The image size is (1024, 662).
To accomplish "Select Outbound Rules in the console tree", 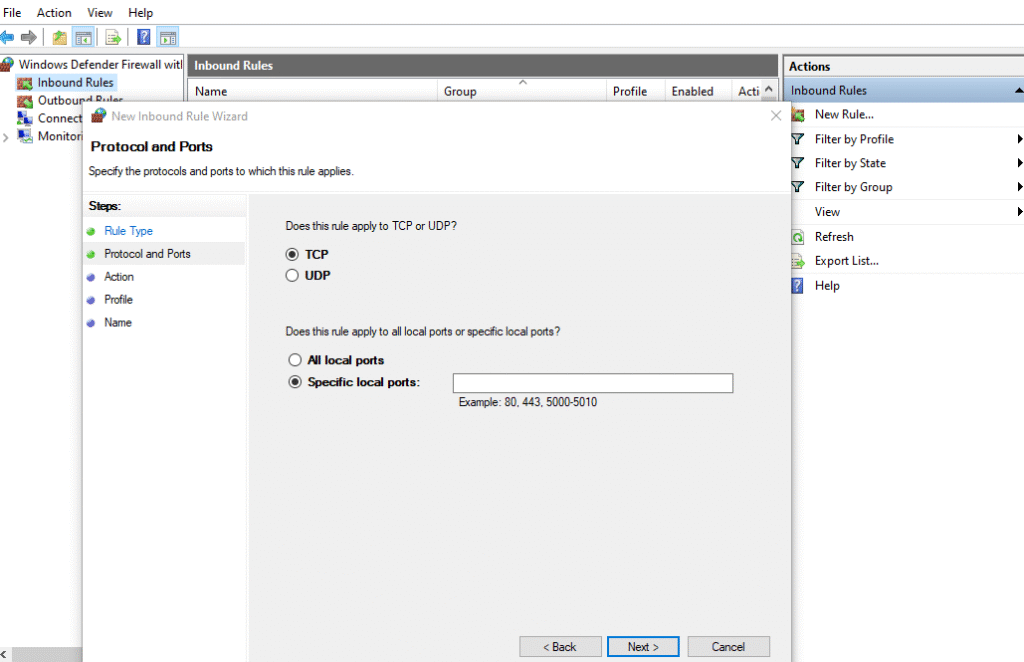I will point(54,100).
